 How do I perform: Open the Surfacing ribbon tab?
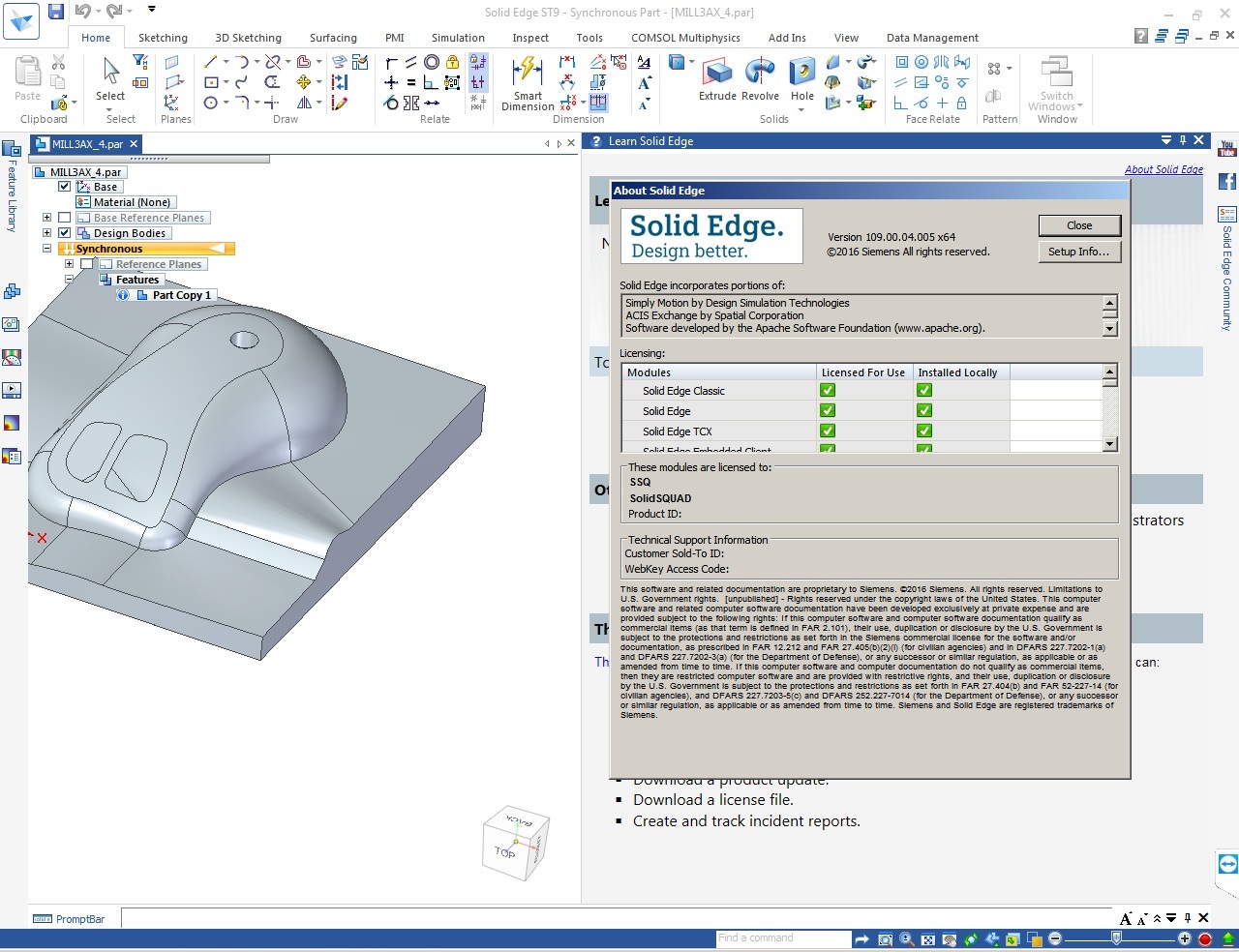pos(333,38)
